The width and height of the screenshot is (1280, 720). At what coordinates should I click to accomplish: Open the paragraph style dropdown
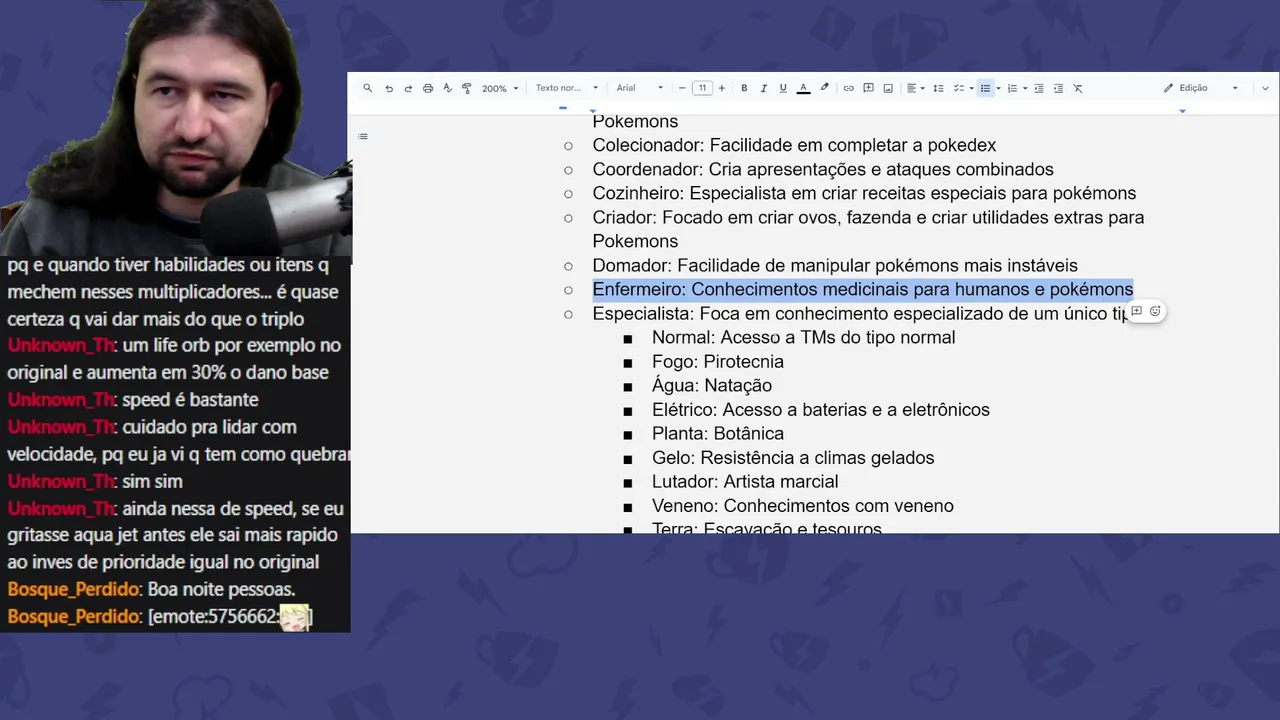click(x=566, y=88)
